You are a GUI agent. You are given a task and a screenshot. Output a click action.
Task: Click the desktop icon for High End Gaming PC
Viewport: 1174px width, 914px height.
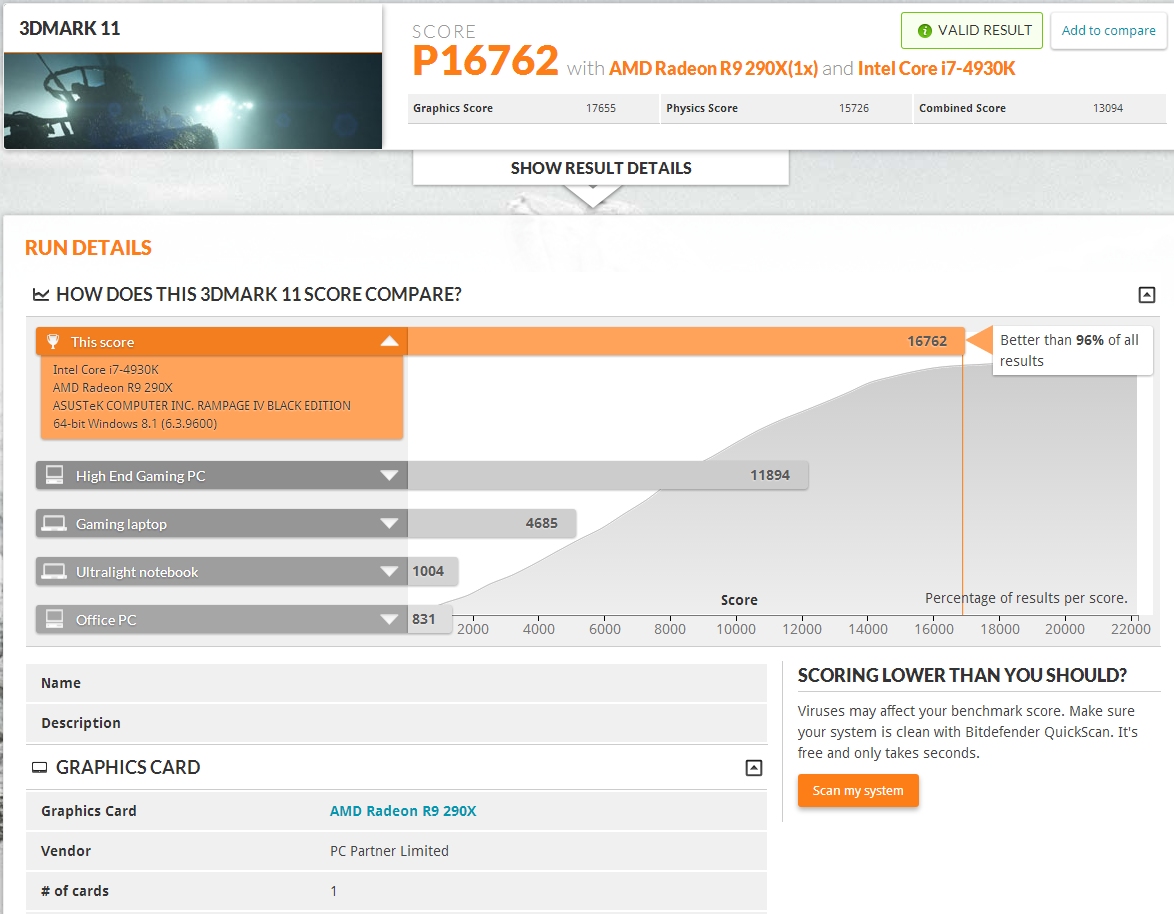coord(55,475)
